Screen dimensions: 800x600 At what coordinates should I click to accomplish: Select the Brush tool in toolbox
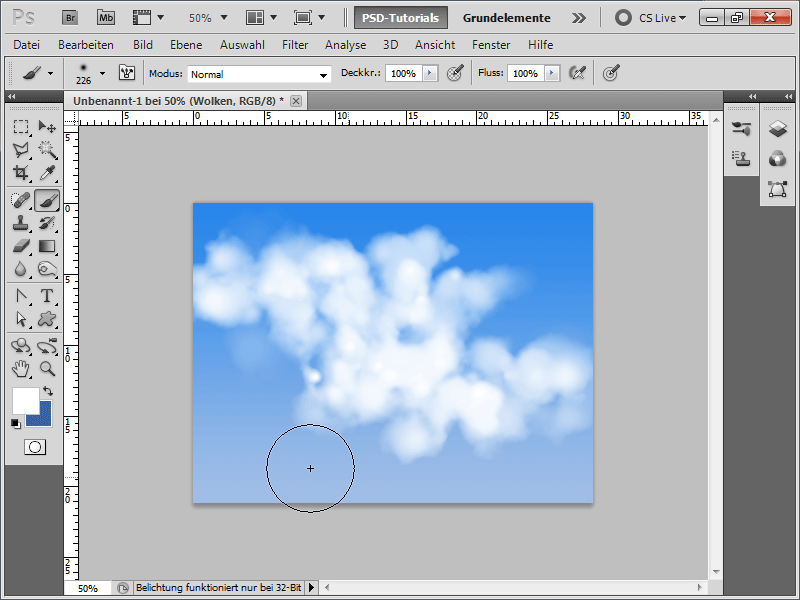click(47, 200)
